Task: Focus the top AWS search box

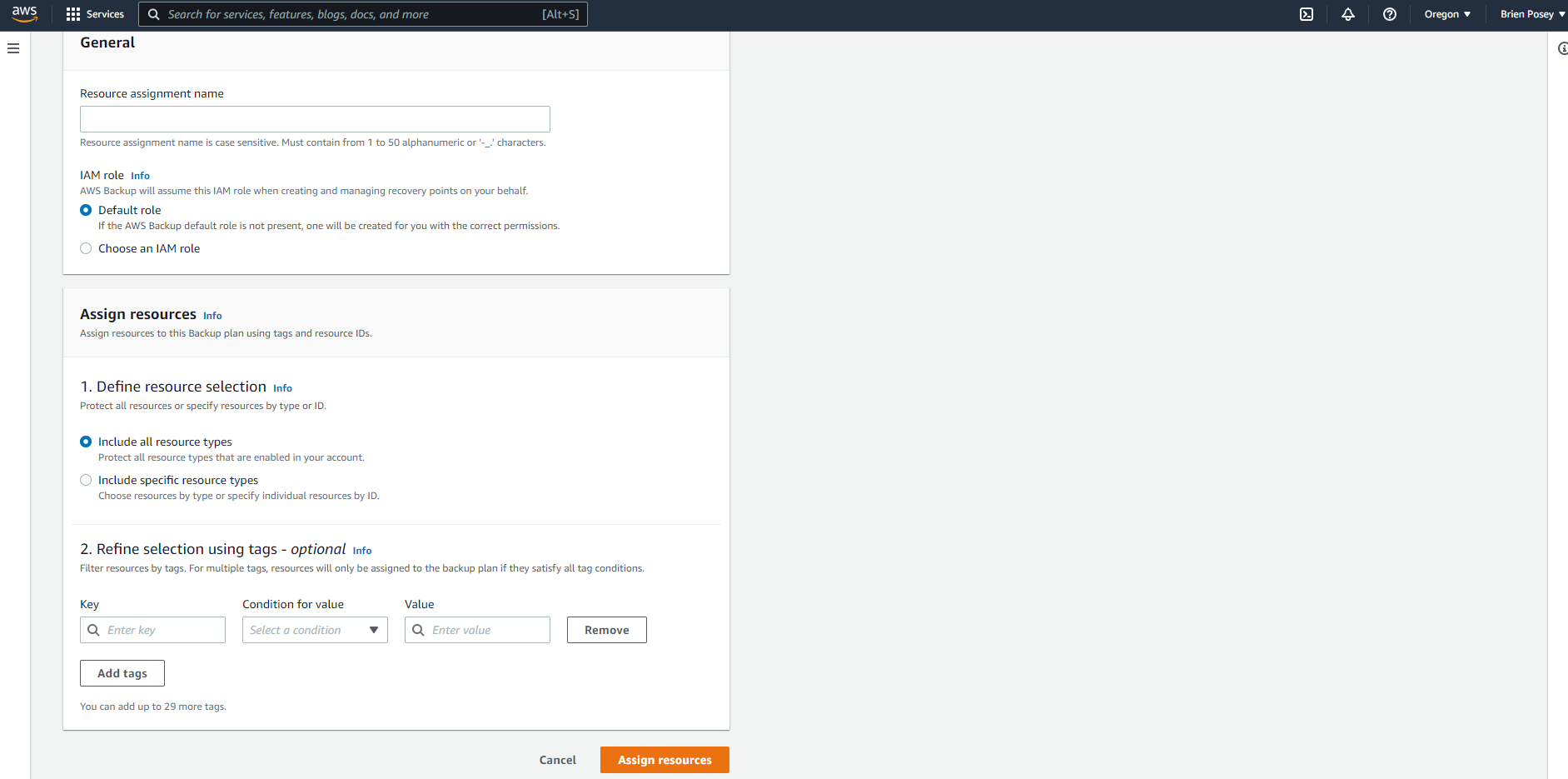Action: click(x=363, y=14)
